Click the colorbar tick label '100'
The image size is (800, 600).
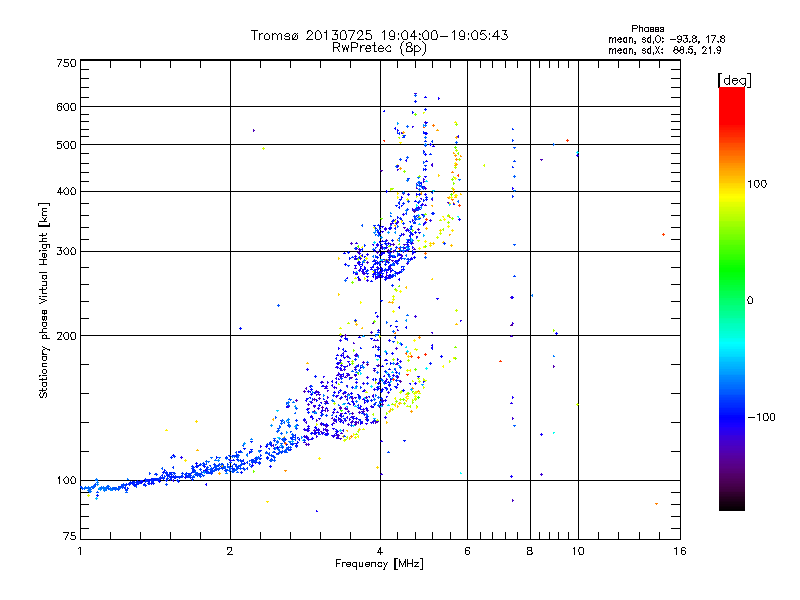point(757,184)
